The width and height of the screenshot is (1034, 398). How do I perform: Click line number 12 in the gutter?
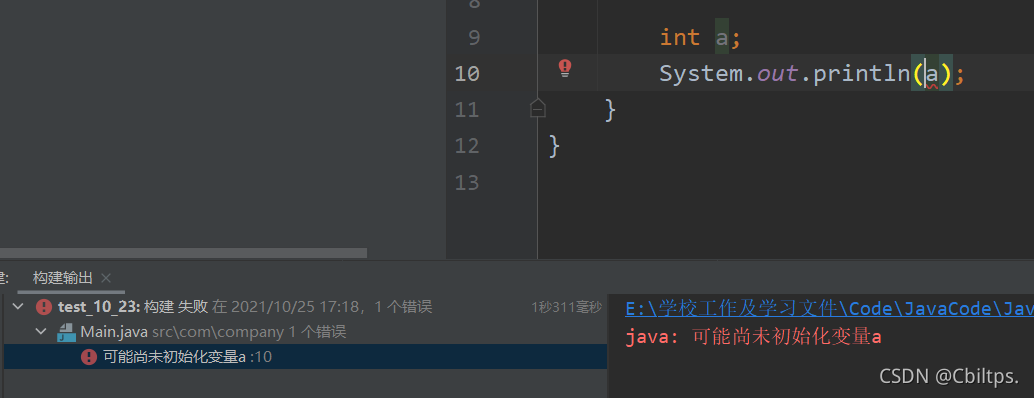[467, 146]
